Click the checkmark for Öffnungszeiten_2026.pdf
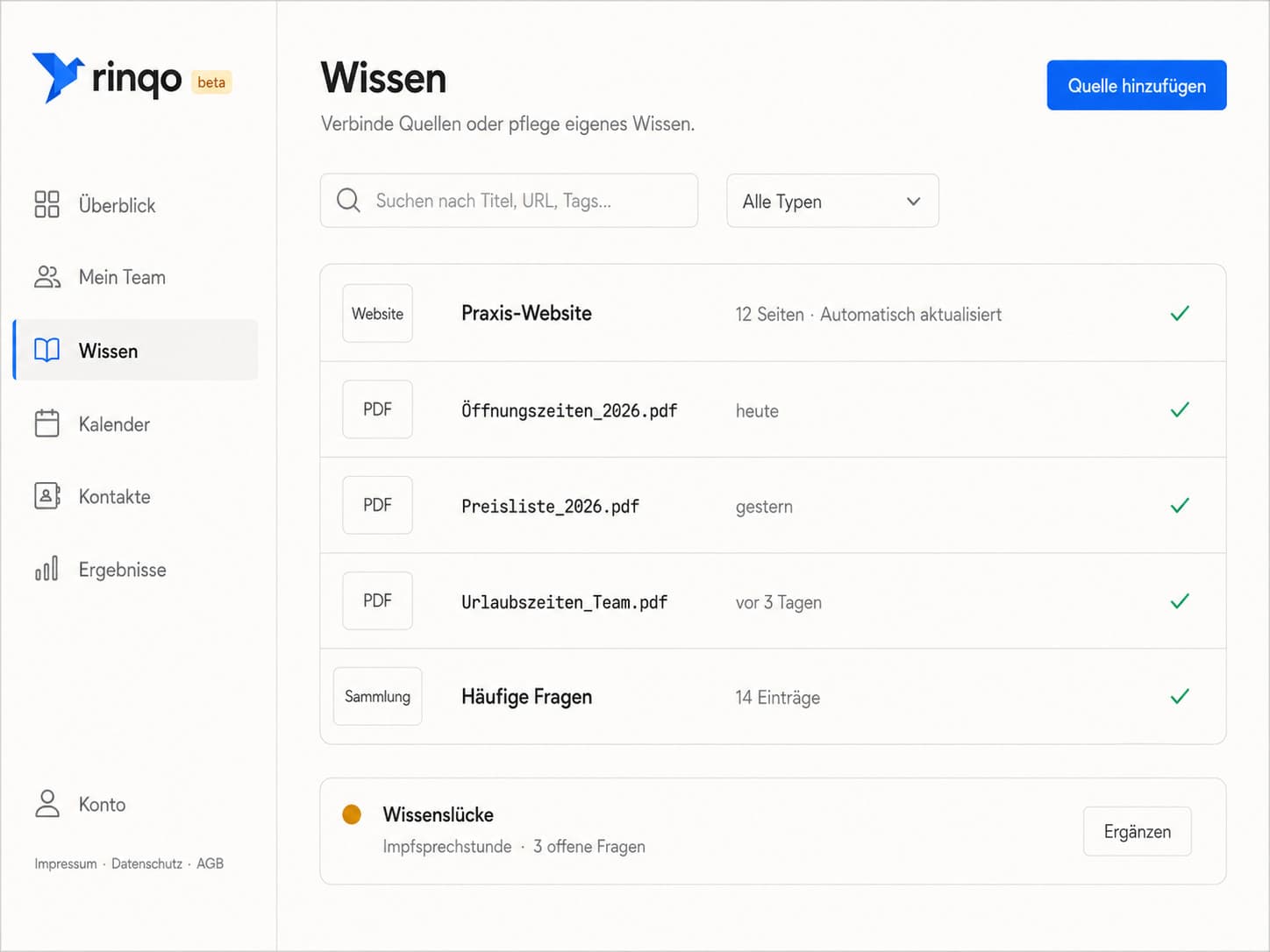This screenshot has width=1270, height=952. click(x=1180, y=409)
